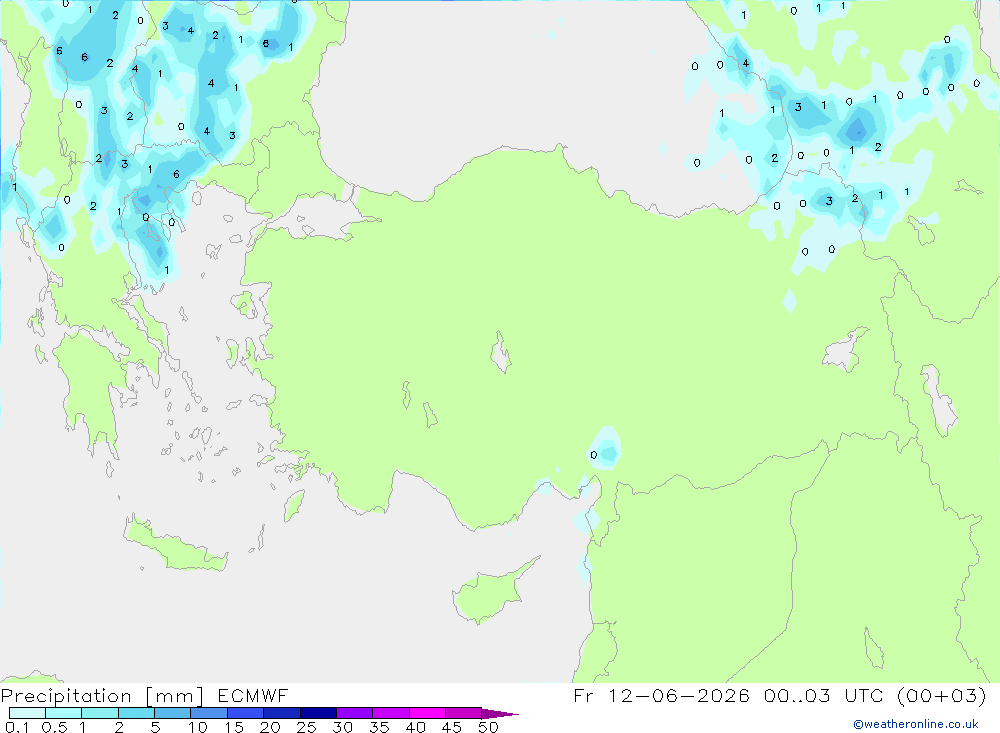Screen dimensions: 1000x733
Task: Select the 5–10 mm legend color swatch
Action: [x=172, y=713]
